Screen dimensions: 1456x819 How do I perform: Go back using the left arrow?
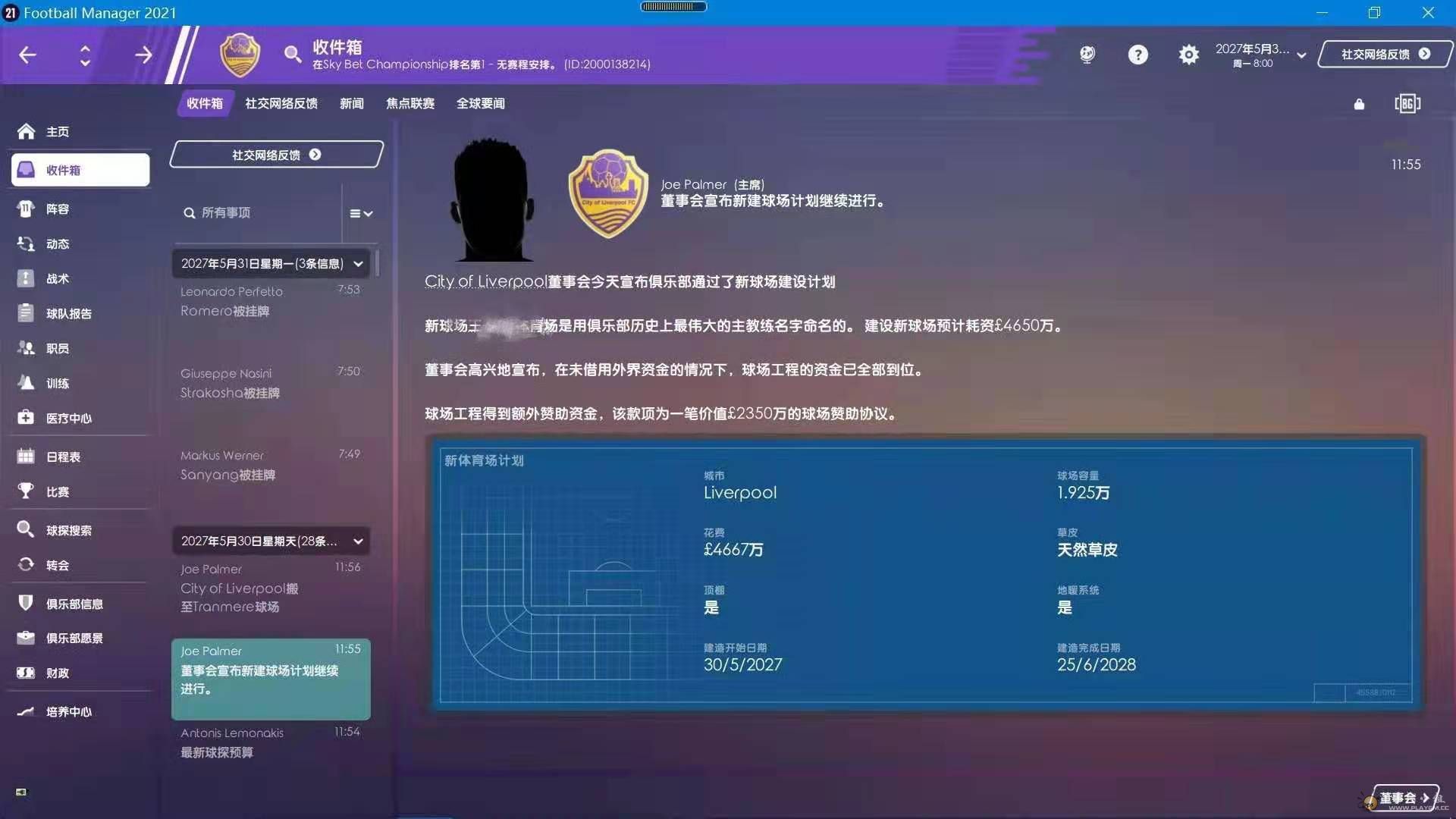coord(27,55)
